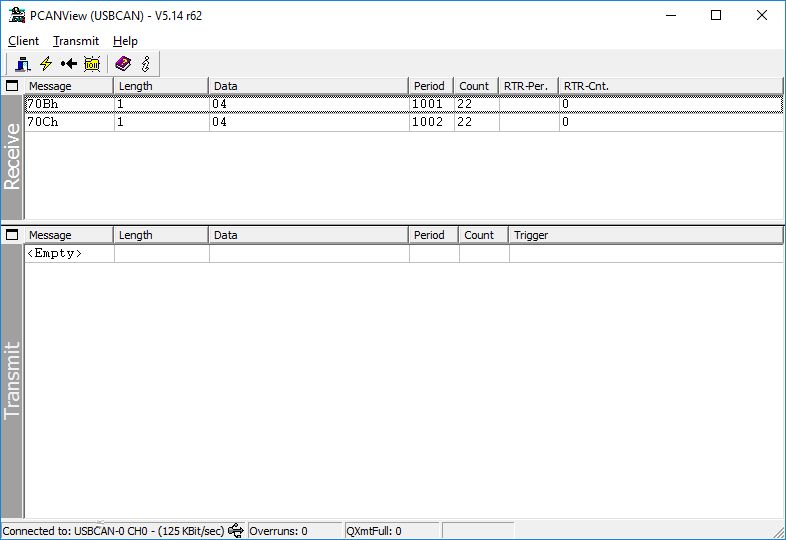Click the Transmit list Period column header
The height and width of the screenshot is (540, 786).
(x=434, y=235)
